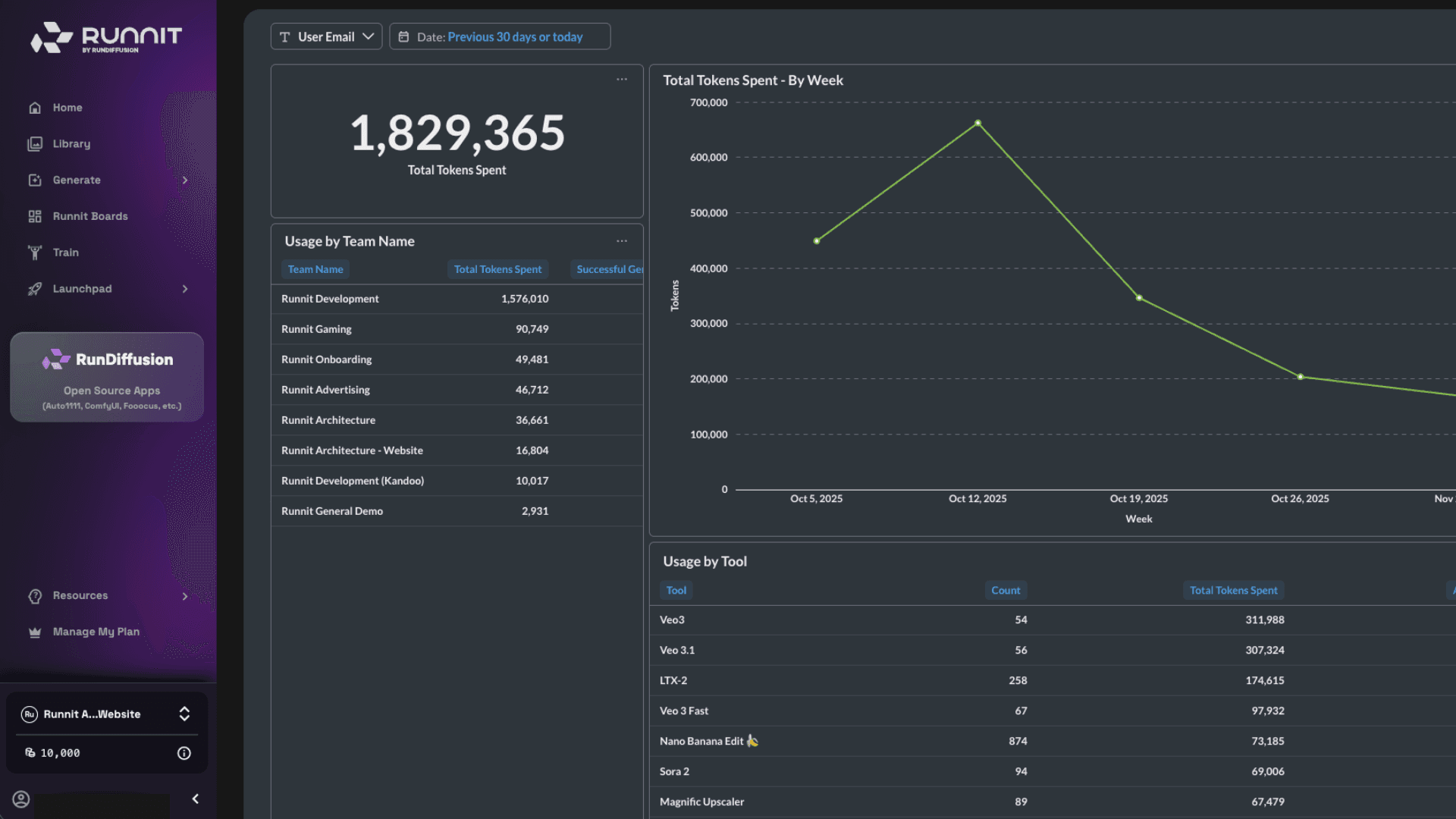Click the 874 count for Nano Banana Edit
1456x819 pixels.
pos(1018,742)
